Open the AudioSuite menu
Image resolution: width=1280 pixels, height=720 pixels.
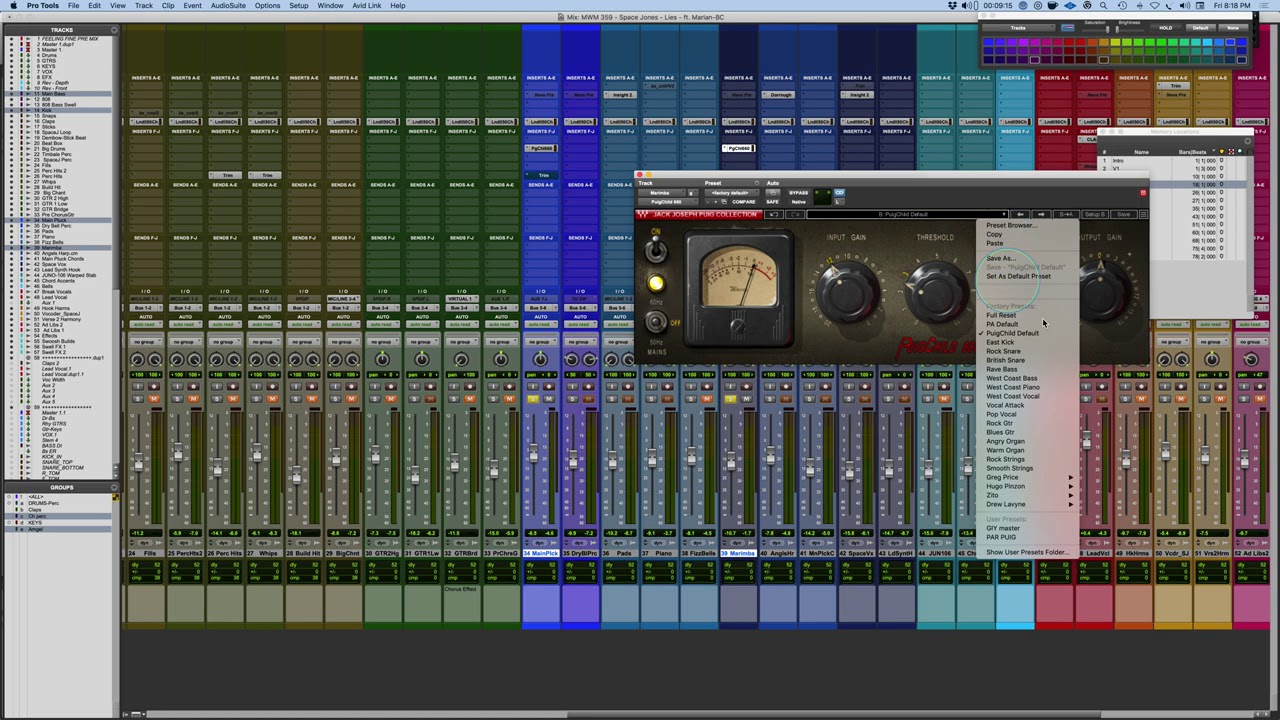[x=227, y=6]
